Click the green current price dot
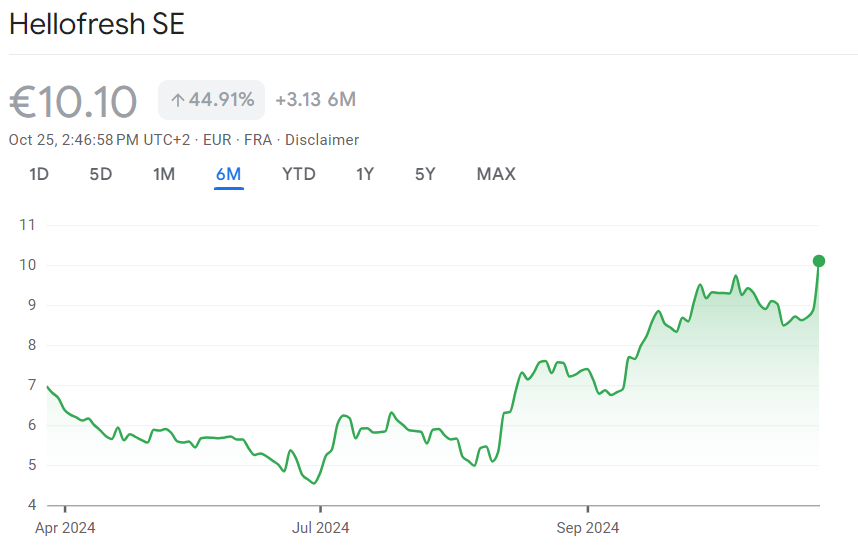 tap(819, 261)
